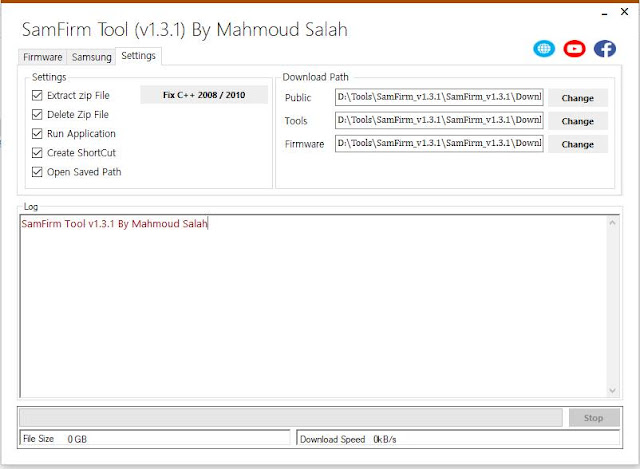Click the log line 'SamFirm Tool v1.3.1 By Mahmoud Salah'
This screenshot has height=469, width=640.
coord(115,224)
